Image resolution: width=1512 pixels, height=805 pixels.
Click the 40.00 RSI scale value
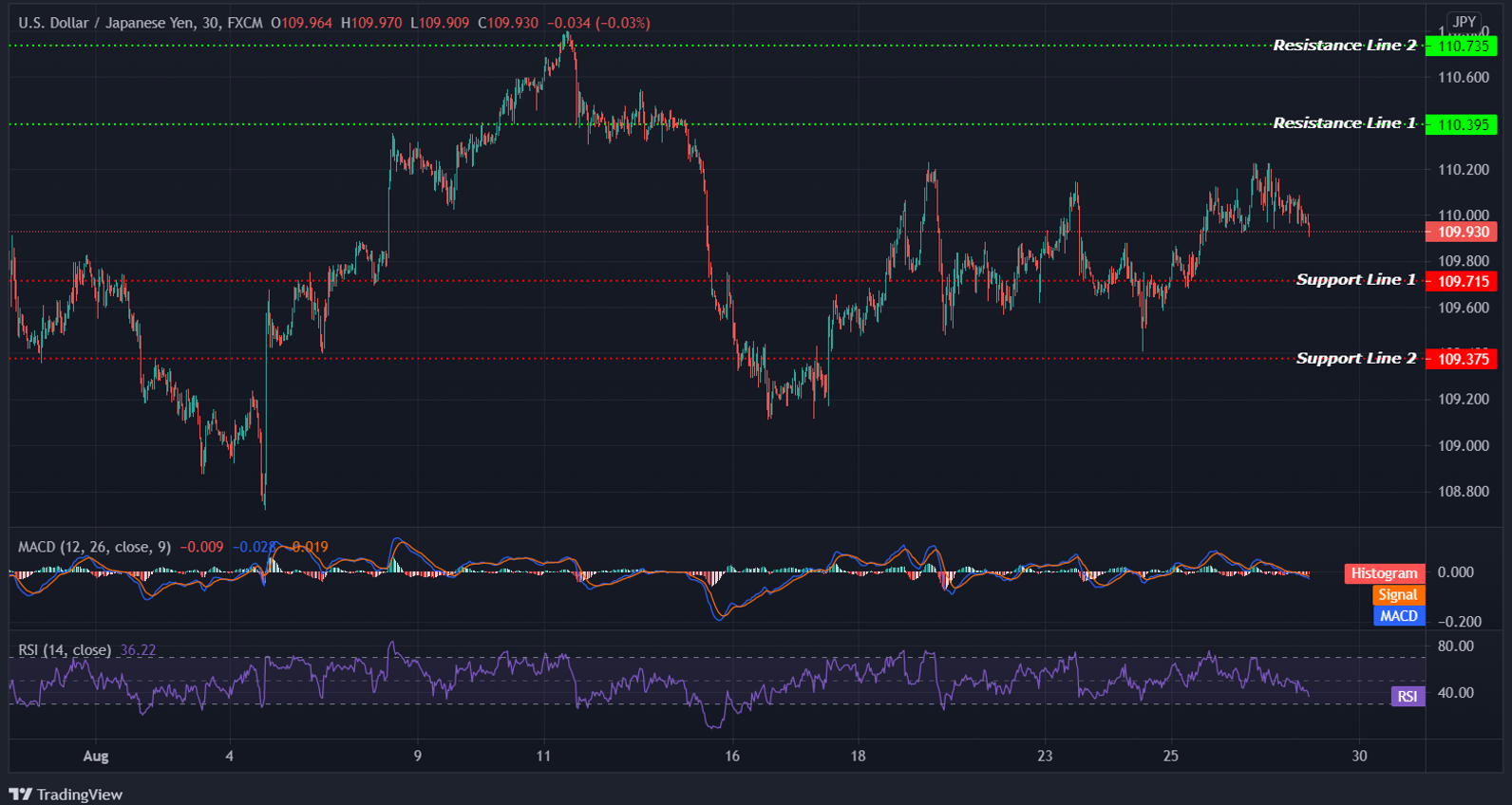click(x=1456, y=692)
